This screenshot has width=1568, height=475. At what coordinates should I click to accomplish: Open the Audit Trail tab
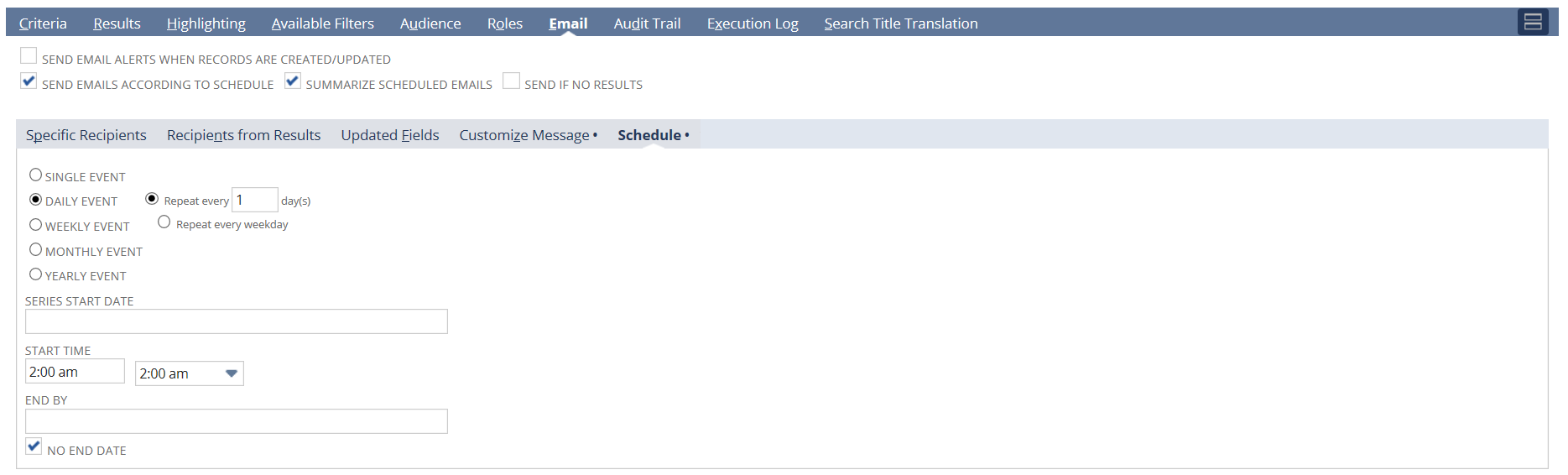(647, 23)
